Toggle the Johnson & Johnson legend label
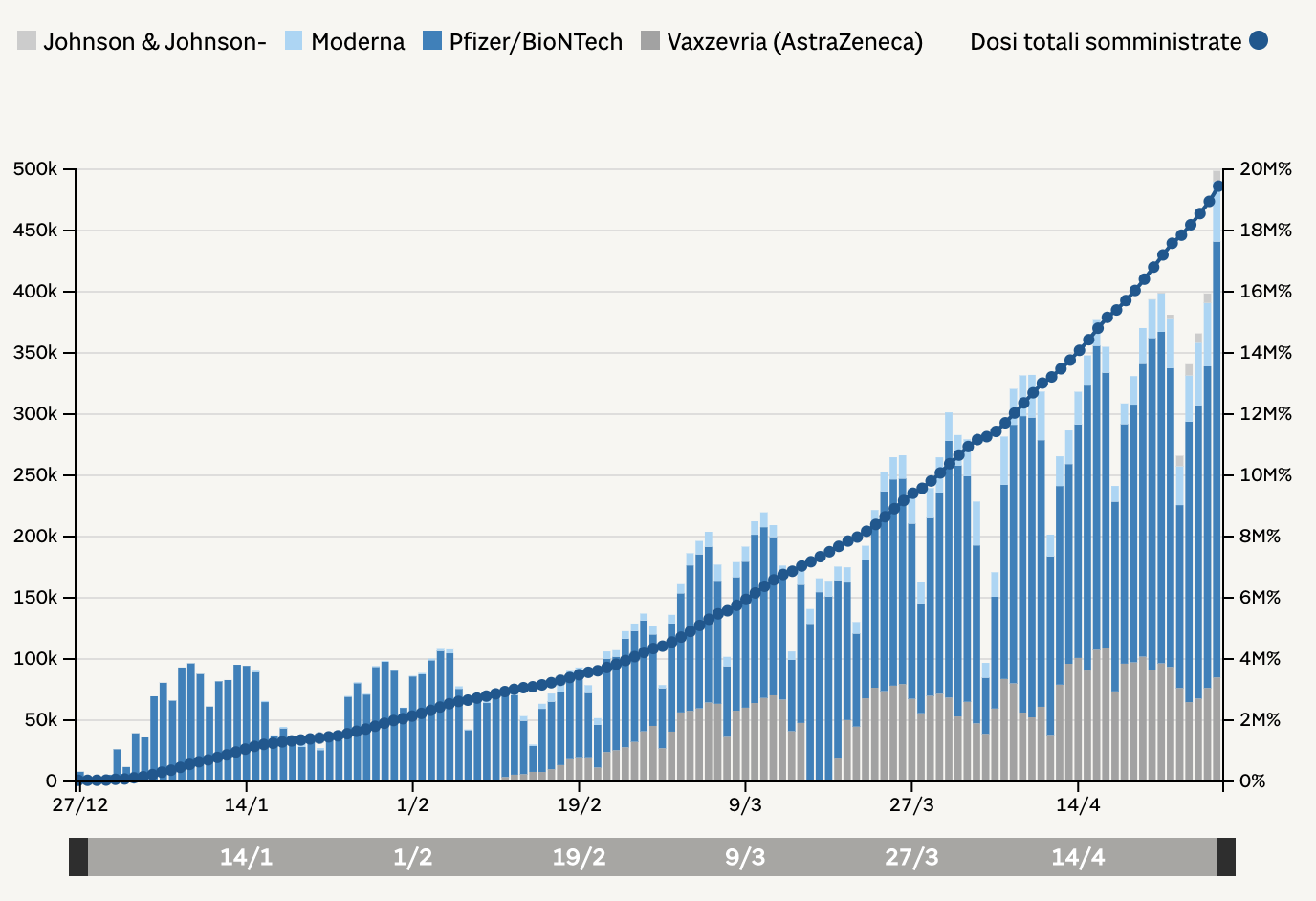 [154, 42]
